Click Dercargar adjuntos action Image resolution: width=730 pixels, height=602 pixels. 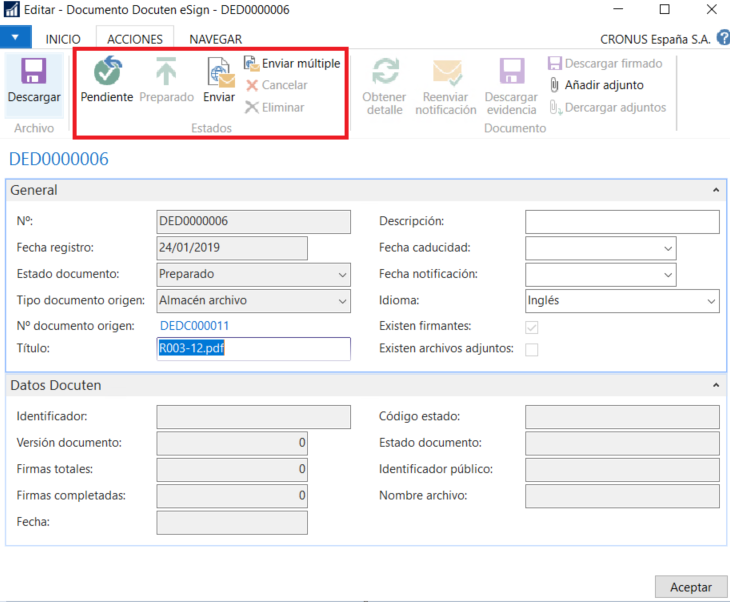pos(608,108)
